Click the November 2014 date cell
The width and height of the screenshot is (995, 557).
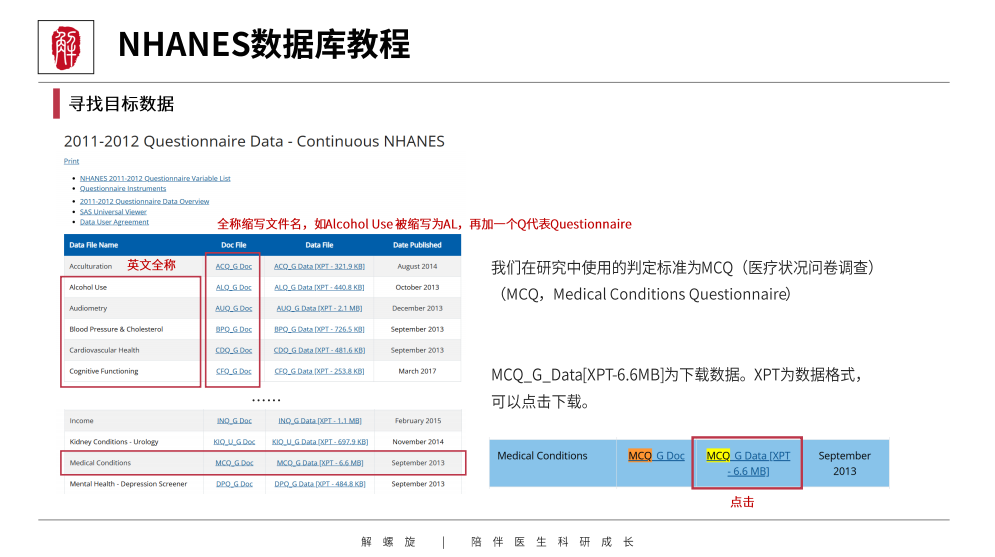pyautogui.click(x=418, y=442)
